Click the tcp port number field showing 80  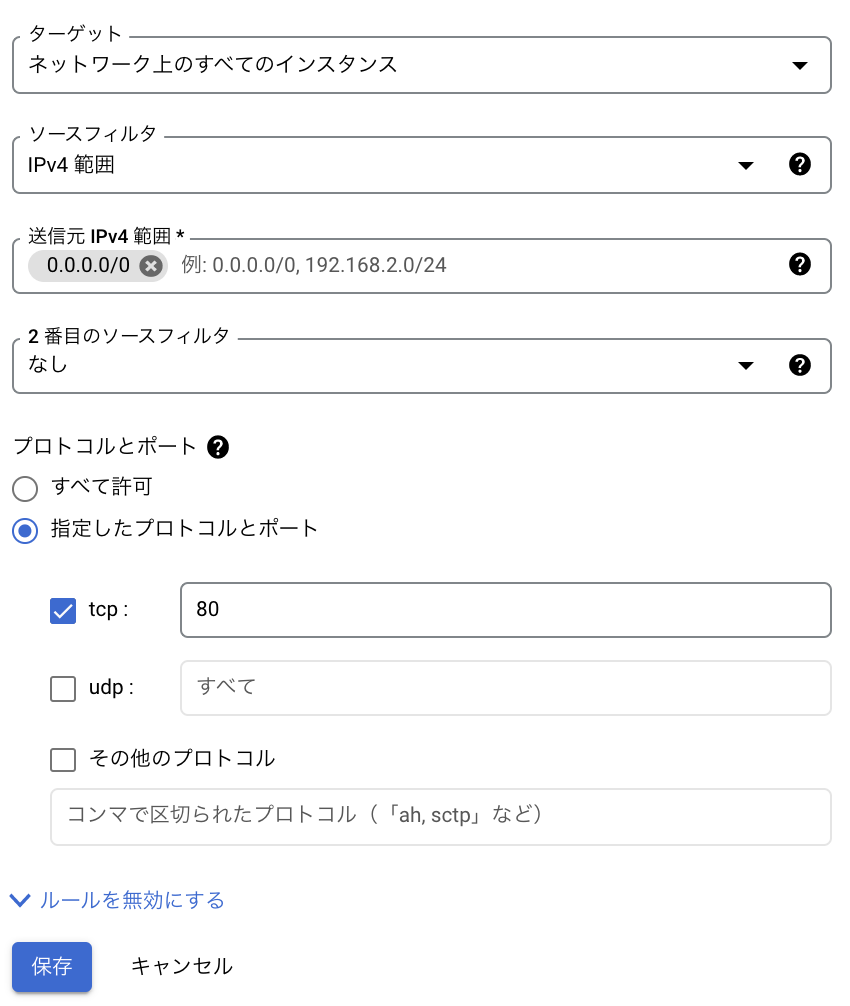coord(505,610)
